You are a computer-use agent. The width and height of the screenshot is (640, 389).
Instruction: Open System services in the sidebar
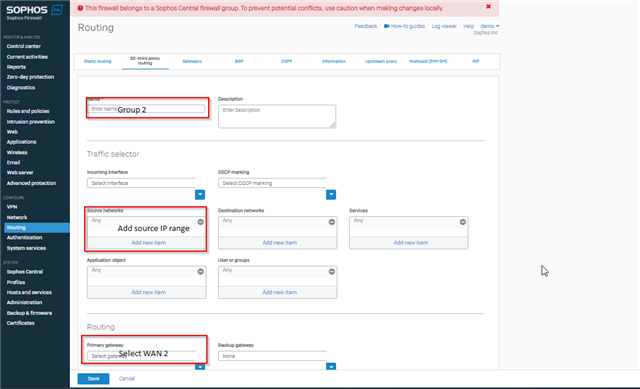tap(26, 248)
